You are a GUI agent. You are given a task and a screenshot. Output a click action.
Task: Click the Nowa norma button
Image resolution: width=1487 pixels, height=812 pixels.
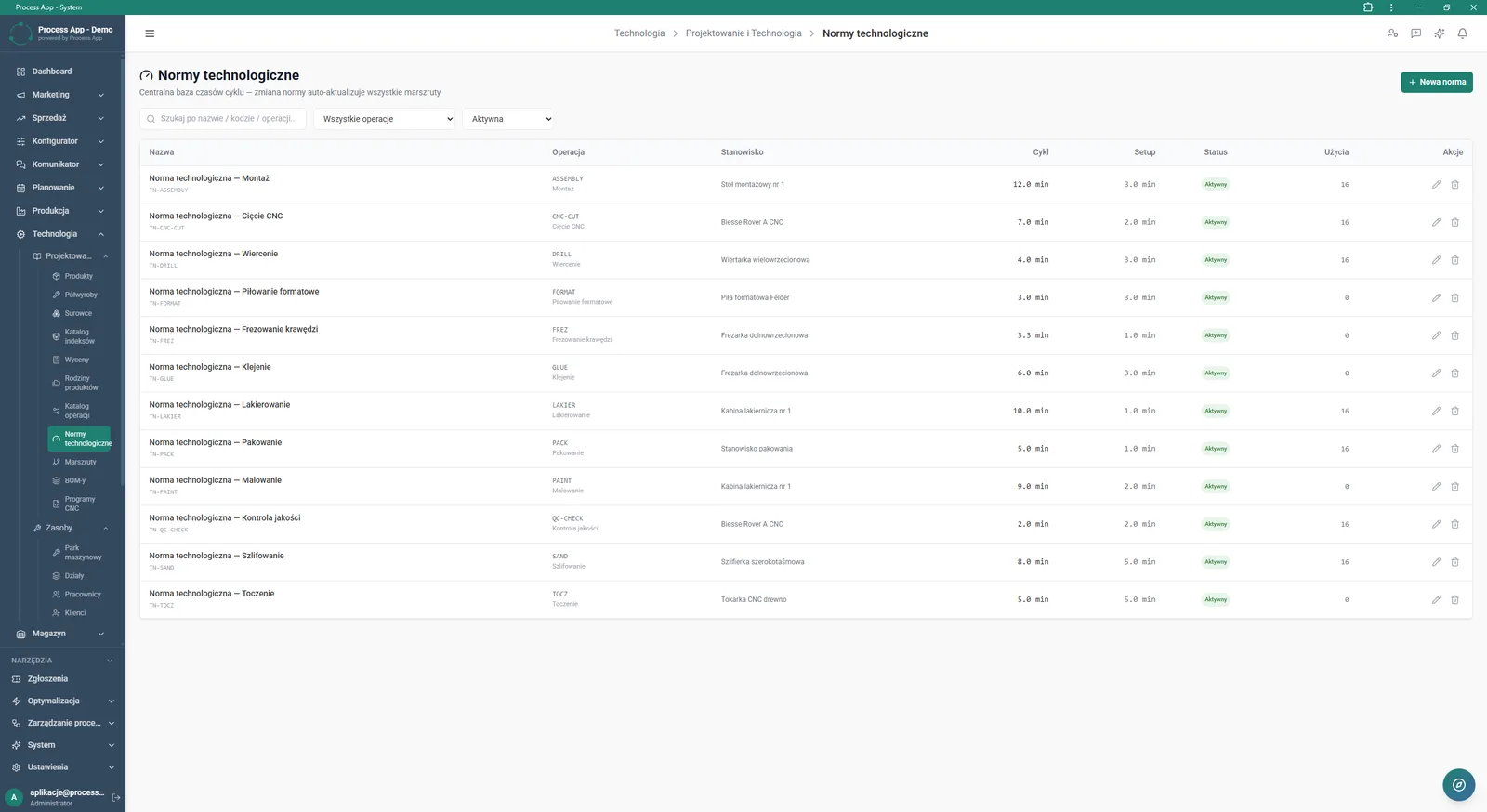1437,82
